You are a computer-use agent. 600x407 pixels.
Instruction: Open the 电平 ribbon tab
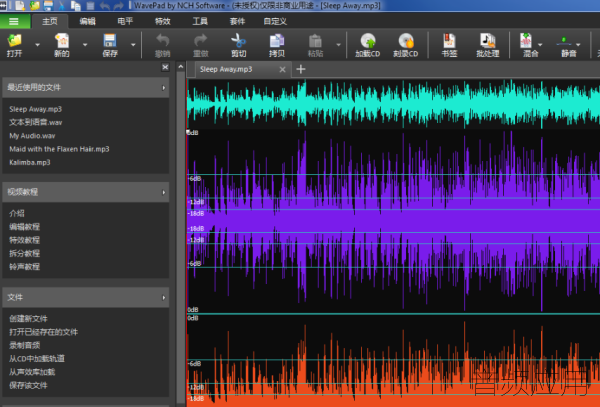click(x=125, y=21)
